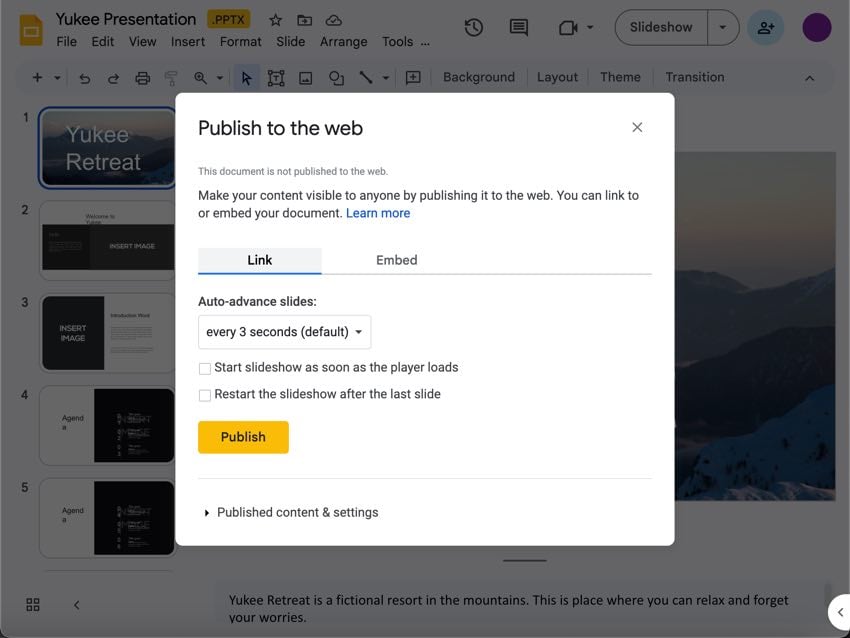
Task: Check Restart the slideshow after last slide
Action: 205,395
